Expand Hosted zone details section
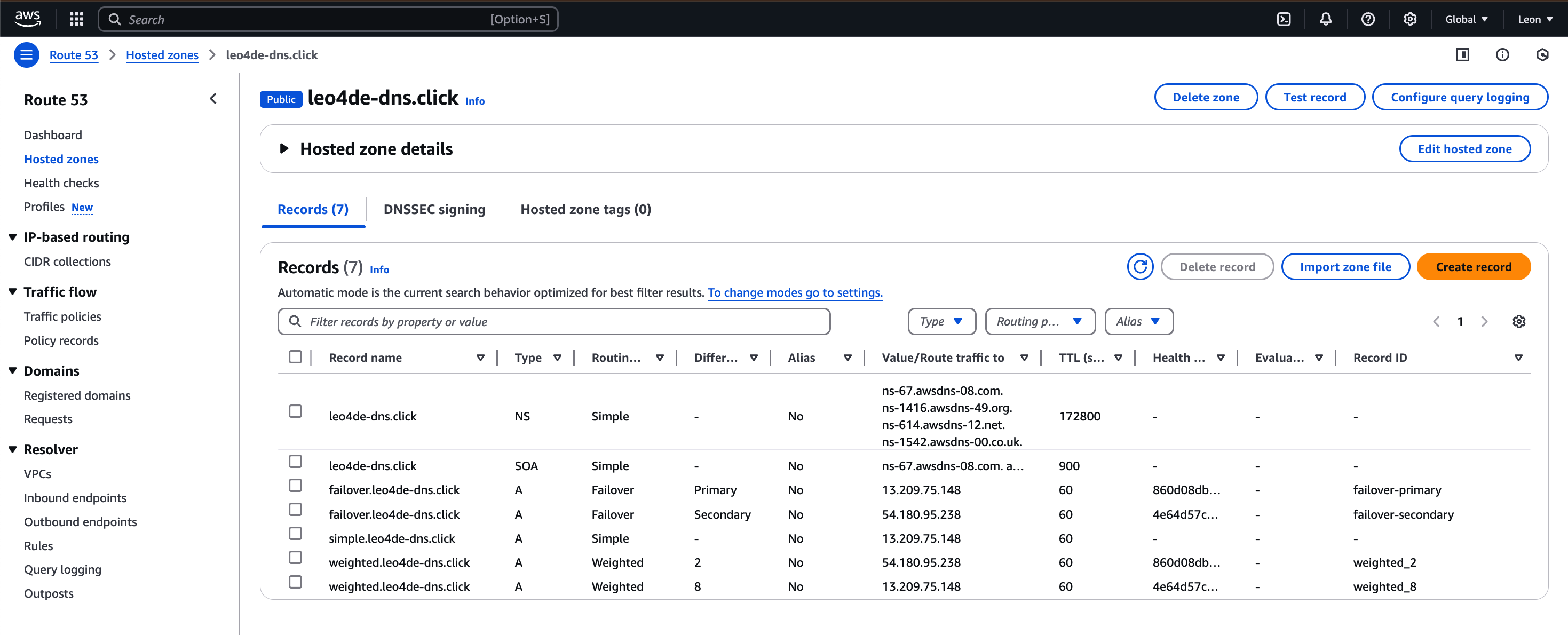The image size is (1568, 635). coord(283,148)
